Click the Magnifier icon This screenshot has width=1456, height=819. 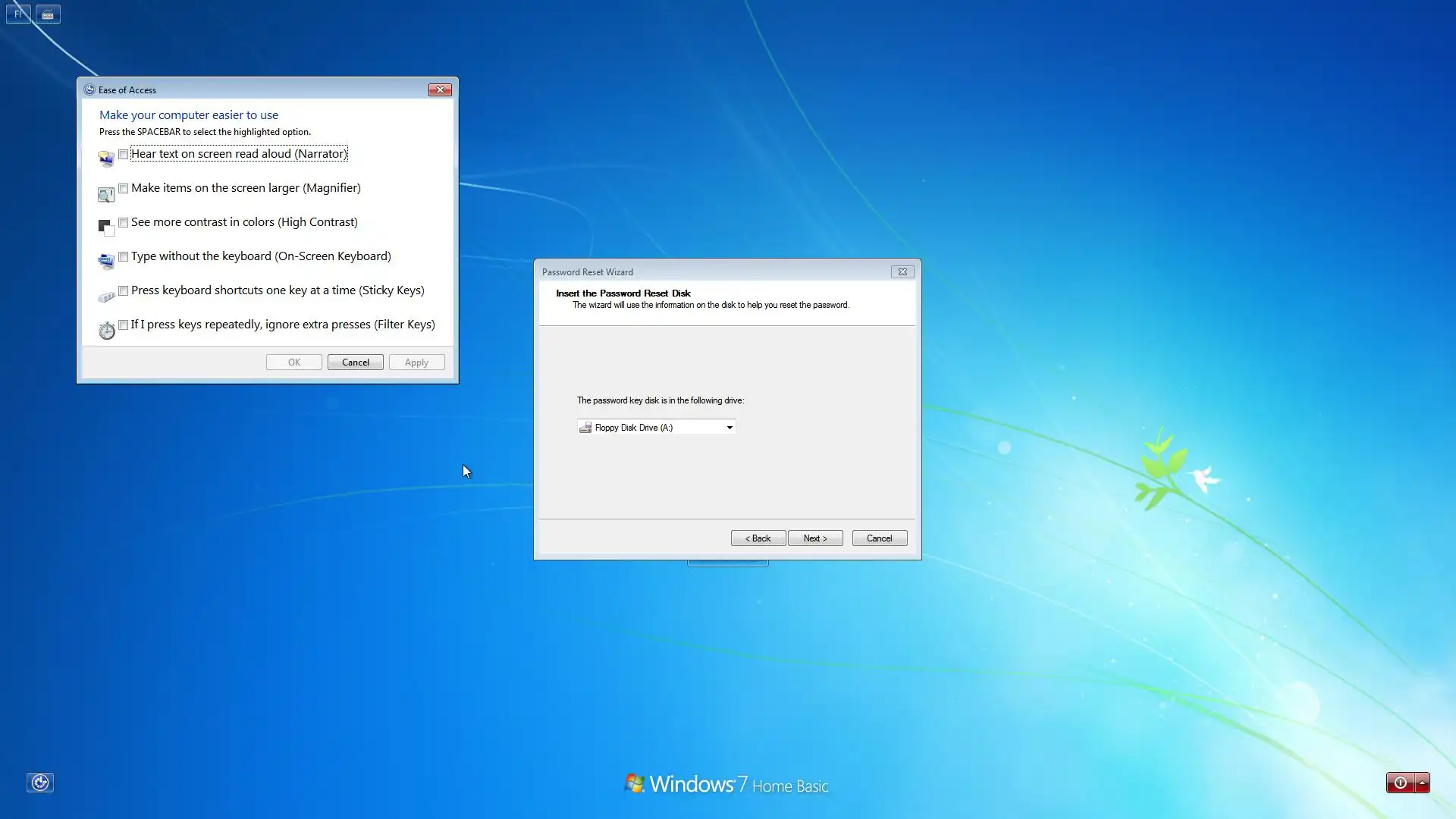coord(106,195)
